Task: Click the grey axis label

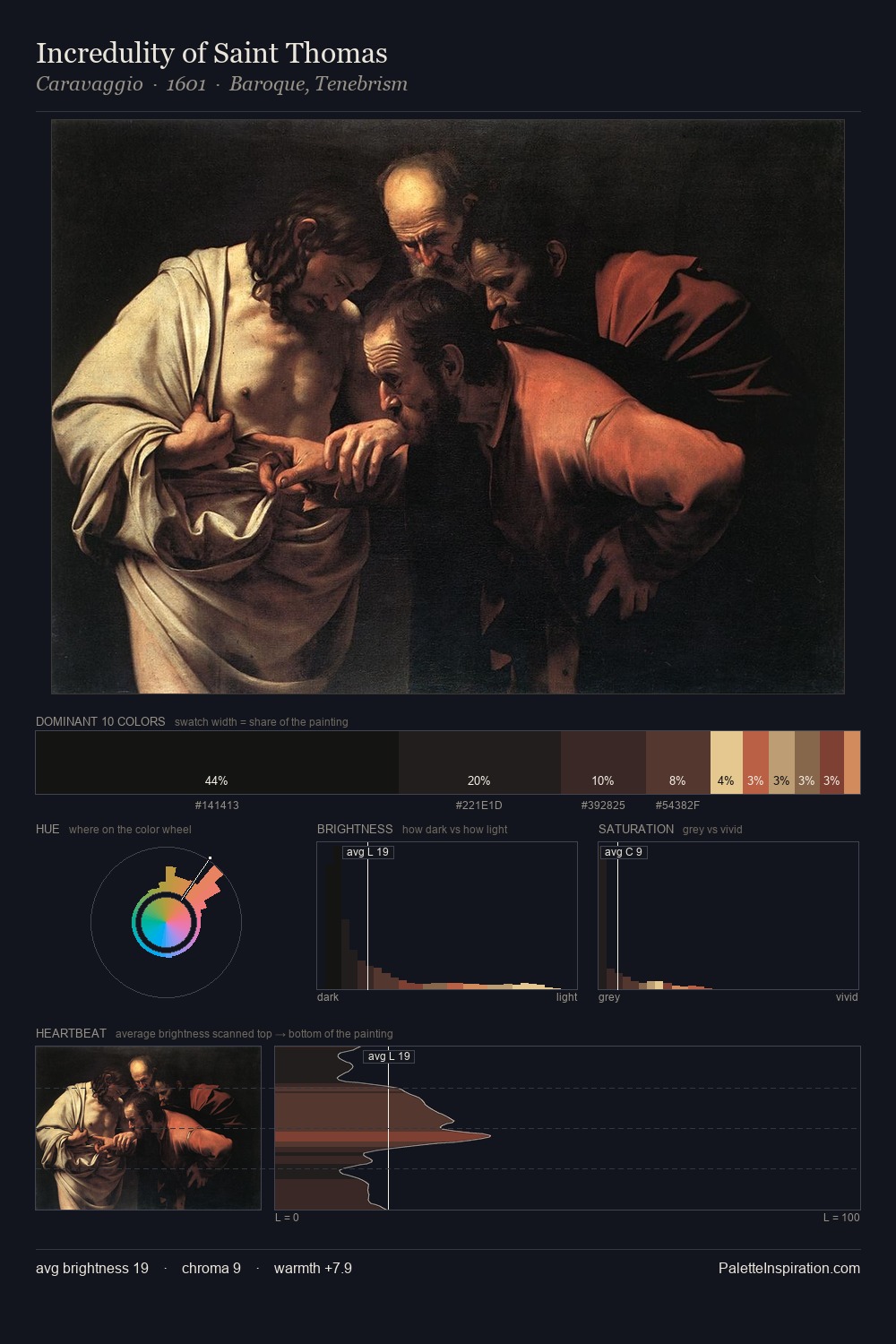Action: click(609, 997)
